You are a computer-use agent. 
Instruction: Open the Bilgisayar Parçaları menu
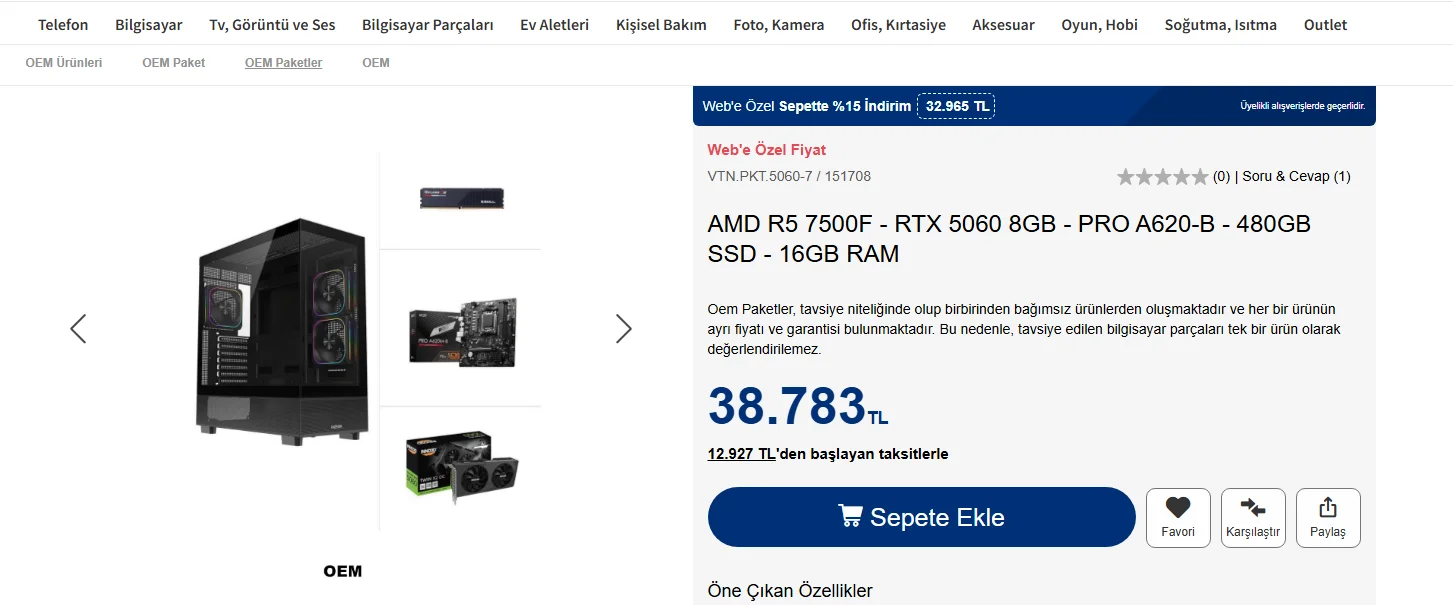coord(428,25)
